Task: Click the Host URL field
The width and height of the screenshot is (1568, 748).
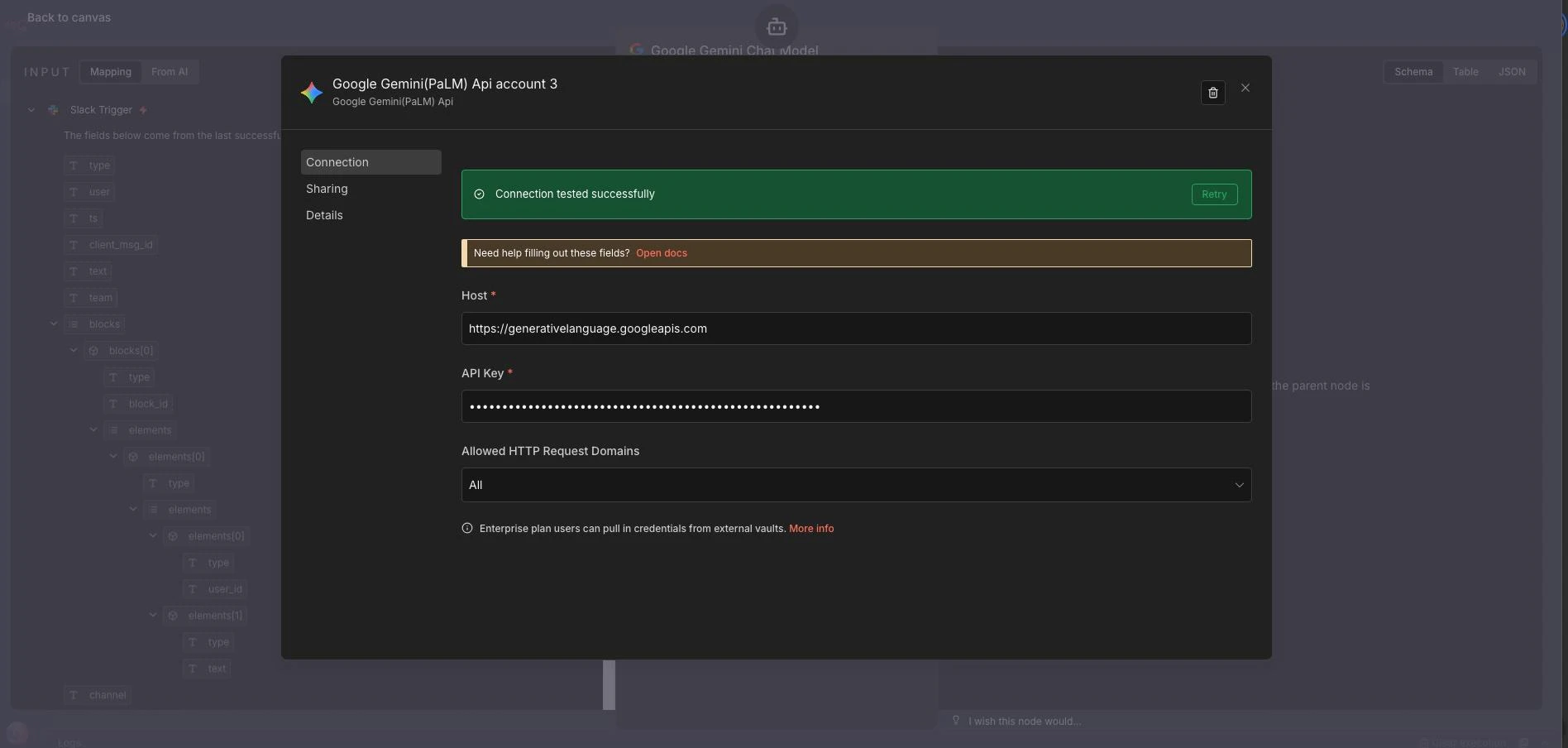Action: pyautogui.click(x=856, y=328)
